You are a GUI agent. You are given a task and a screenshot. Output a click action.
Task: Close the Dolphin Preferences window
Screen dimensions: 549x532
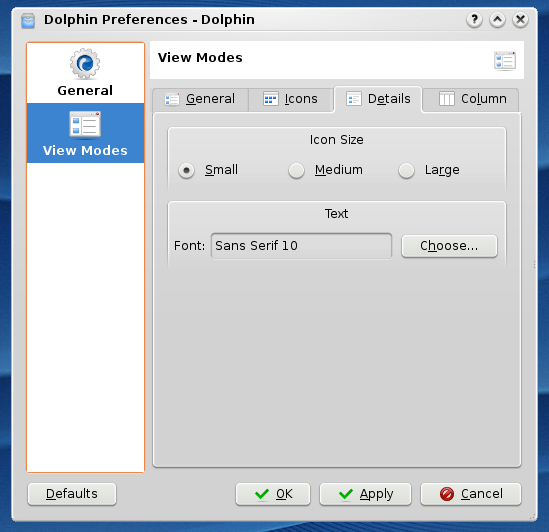520,20
